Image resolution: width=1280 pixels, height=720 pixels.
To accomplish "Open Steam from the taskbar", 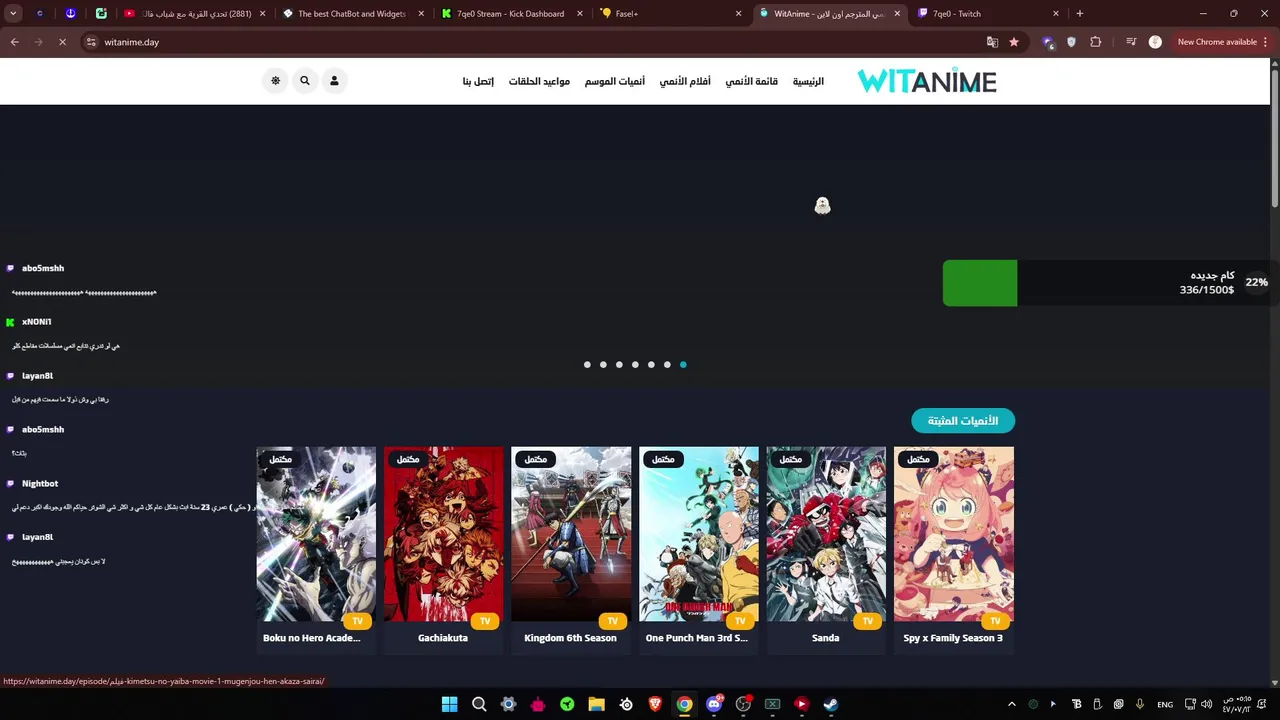I will point(831,704).
